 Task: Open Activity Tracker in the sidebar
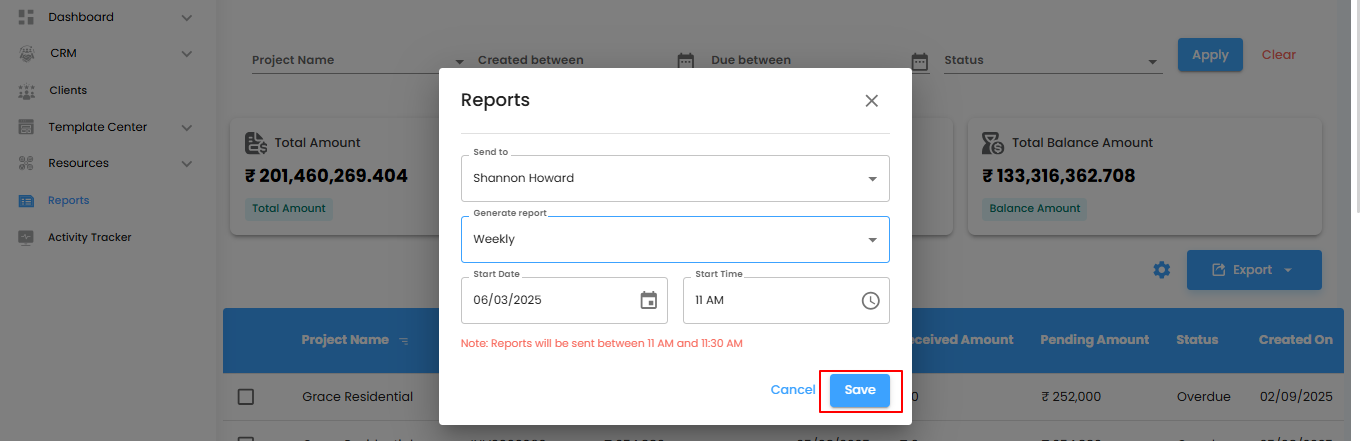[x=89, y=237]
